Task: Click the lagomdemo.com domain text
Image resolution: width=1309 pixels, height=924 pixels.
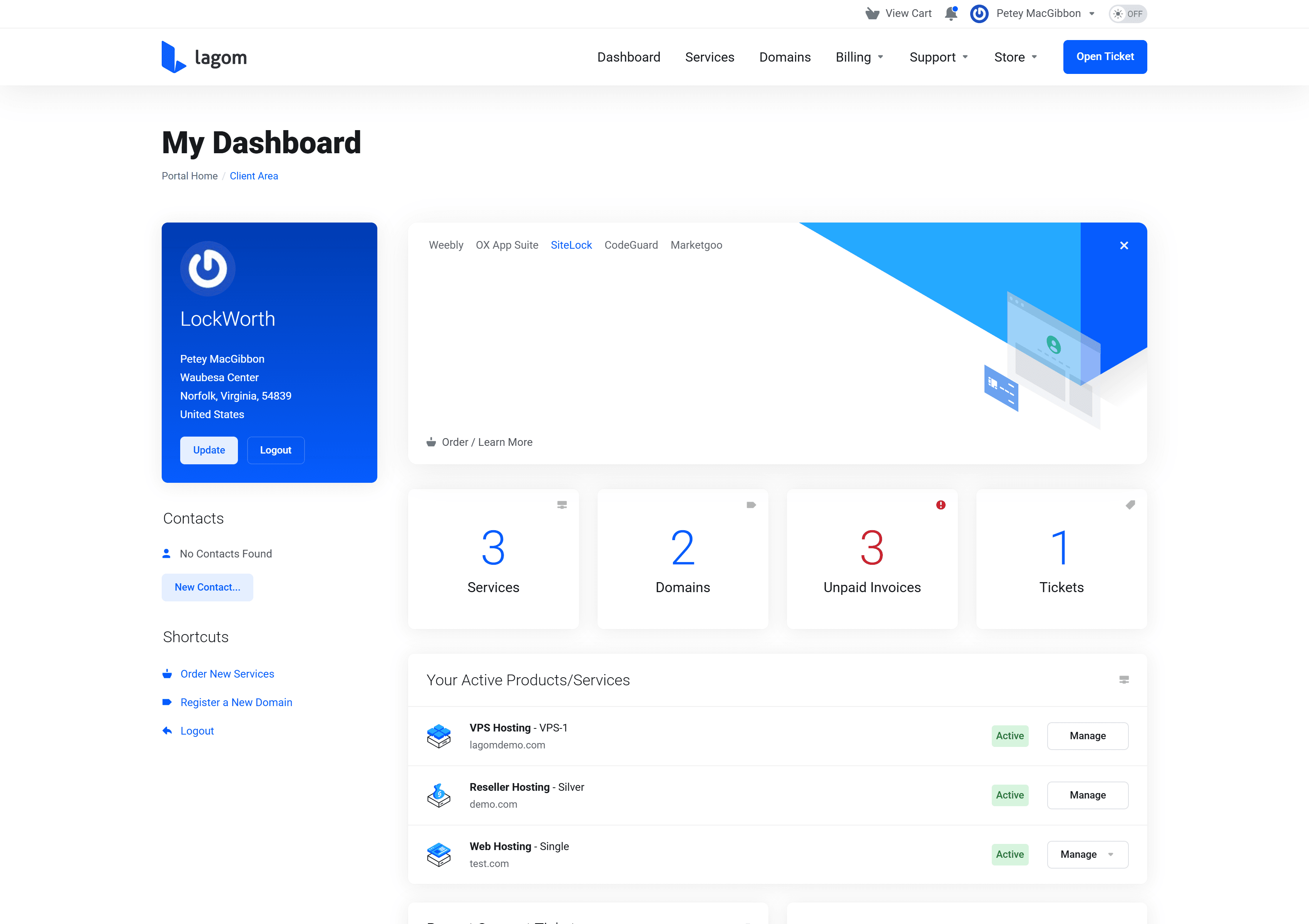Action: [507, 745]
